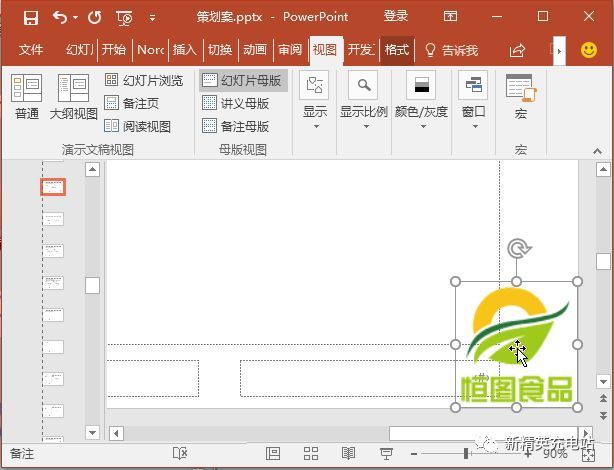
Task: Switch to Slide Sorter view in status bar
Action: (311, 454)
